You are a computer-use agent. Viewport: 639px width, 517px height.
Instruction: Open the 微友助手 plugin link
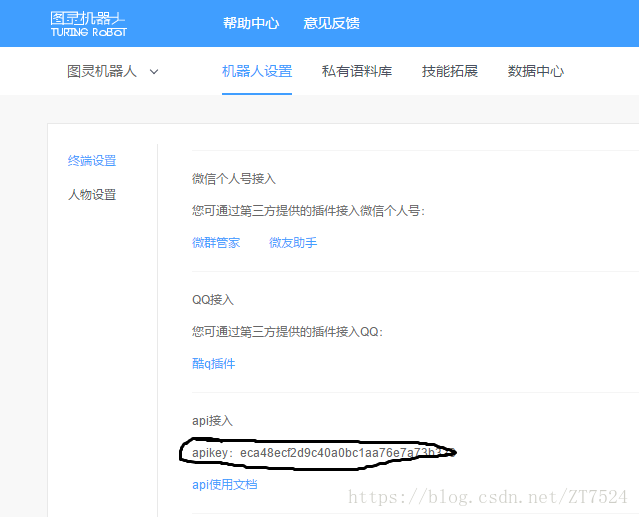pos(293,243)
